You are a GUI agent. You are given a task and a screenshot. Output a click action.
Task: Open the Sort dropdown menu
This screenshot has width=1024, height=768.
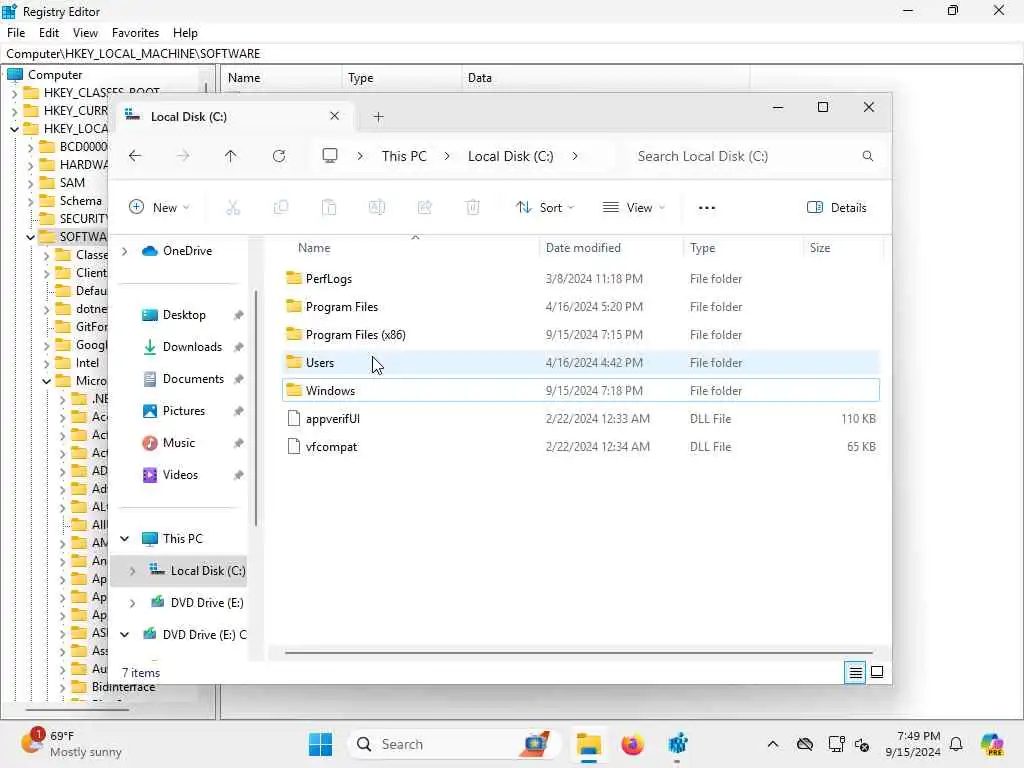[x=545, y=208]
